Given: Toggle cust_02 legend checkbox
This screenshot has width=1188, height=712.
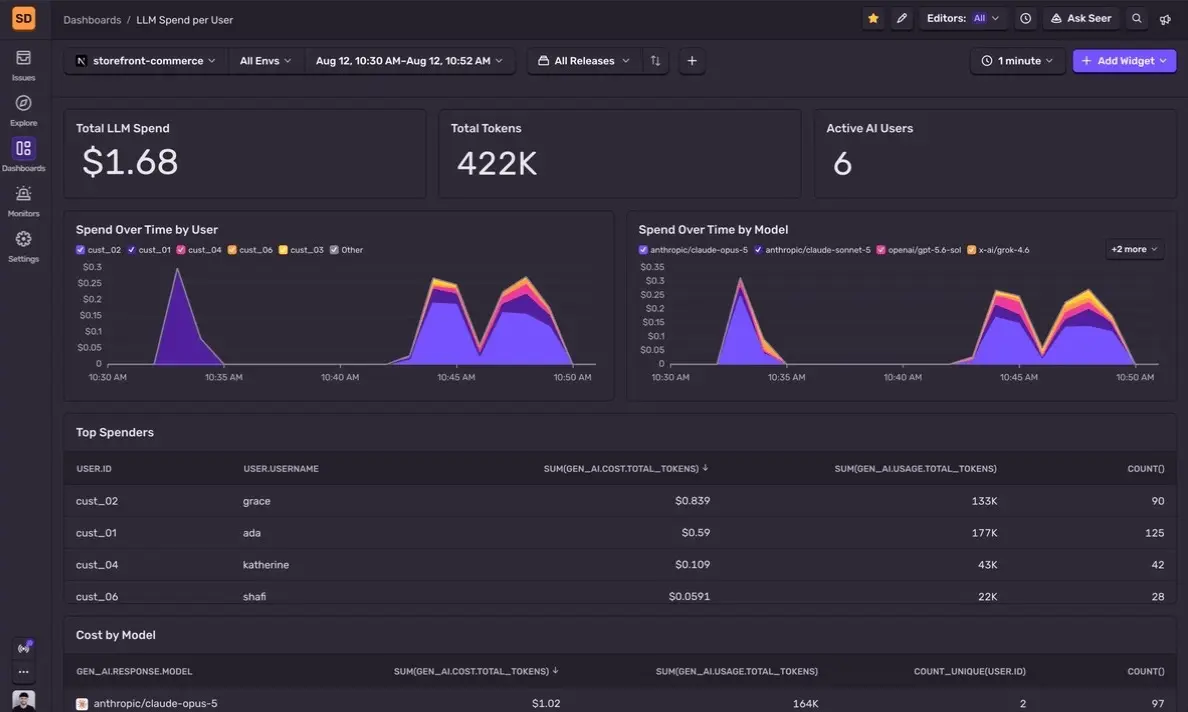Looking at the screenshot, I should click(x=80, y=250).
